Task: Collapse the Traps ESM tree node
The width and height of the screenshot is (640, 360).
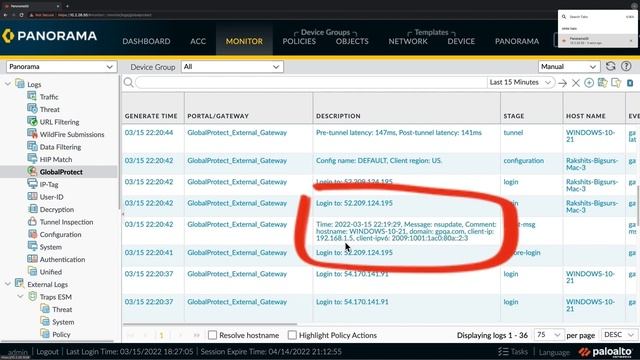Action: coord(20,297)
